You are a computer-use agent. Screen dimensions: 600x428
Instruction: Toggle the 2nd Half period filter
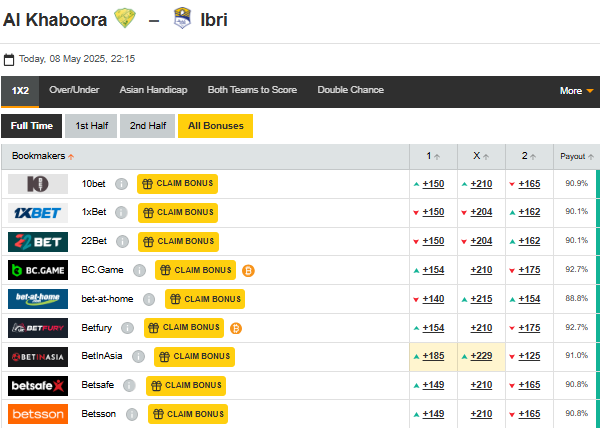147,126
